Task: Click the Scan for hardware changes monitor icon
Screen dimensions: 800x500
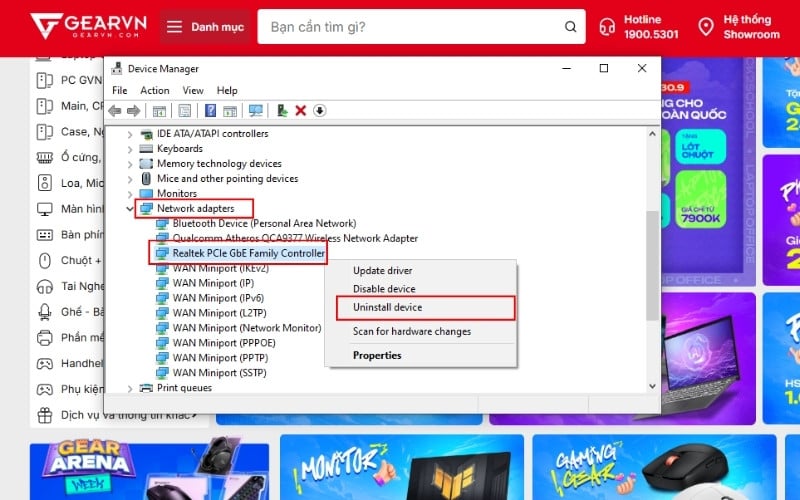Action: click(256, 111)
